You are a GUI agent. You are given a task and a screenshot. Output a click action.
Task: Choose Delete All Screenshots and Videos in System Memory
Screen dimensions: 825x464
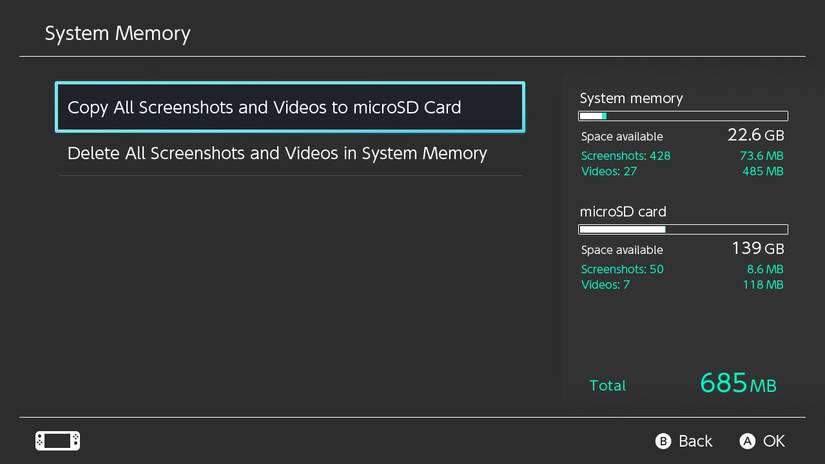(x=290, y=154)
